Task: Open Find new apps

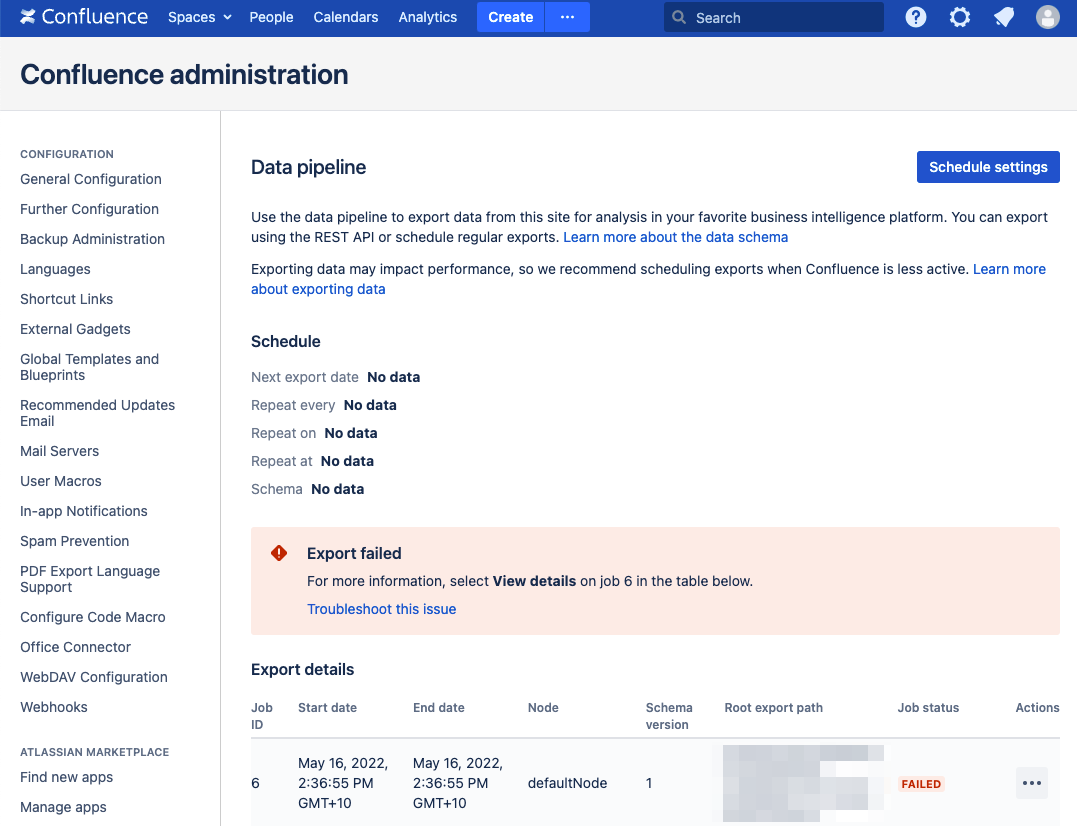Action: coord(66,777)
